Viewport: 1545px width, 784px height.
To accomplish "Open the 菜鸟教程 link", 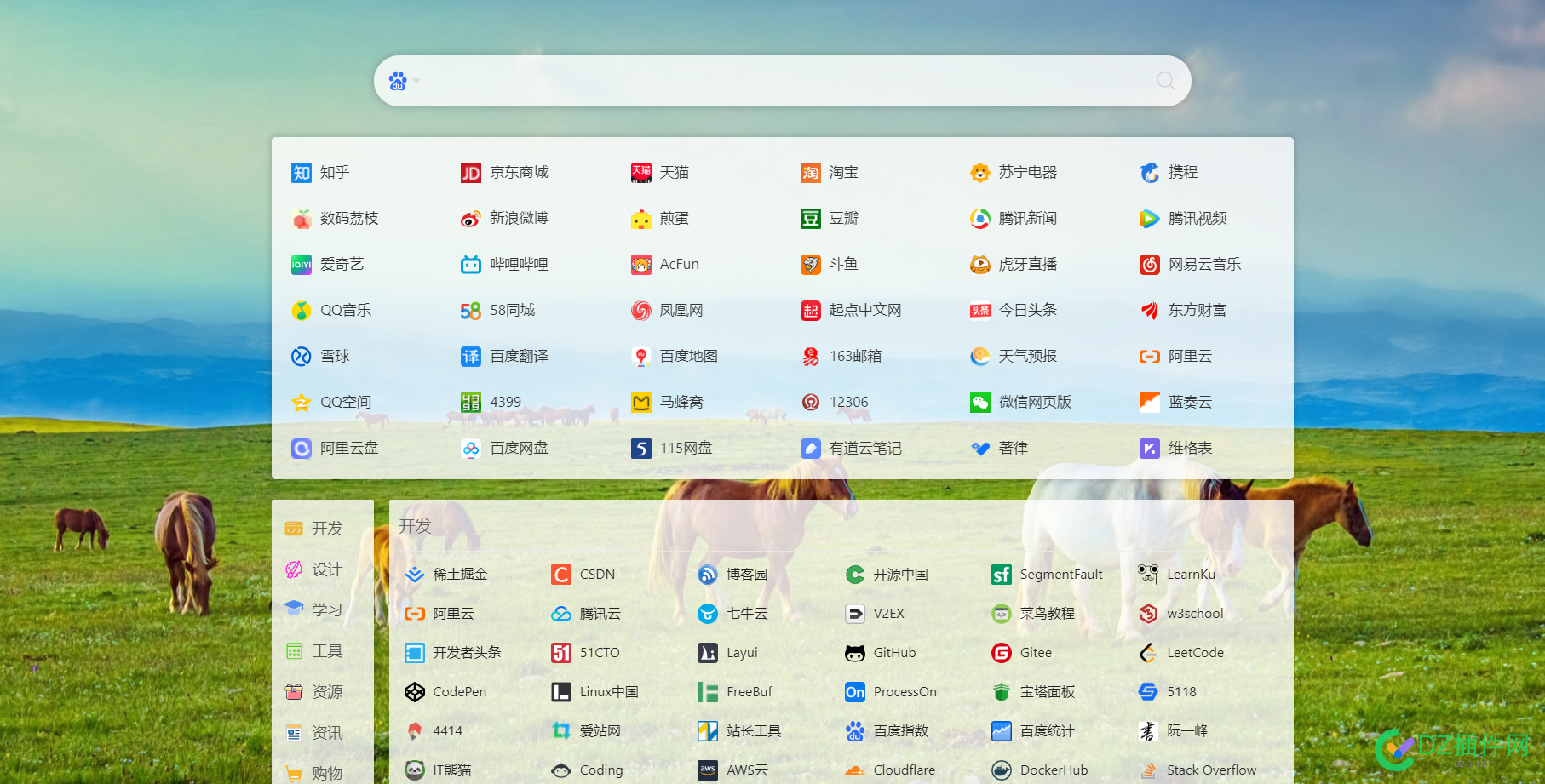I will 1033,614.
